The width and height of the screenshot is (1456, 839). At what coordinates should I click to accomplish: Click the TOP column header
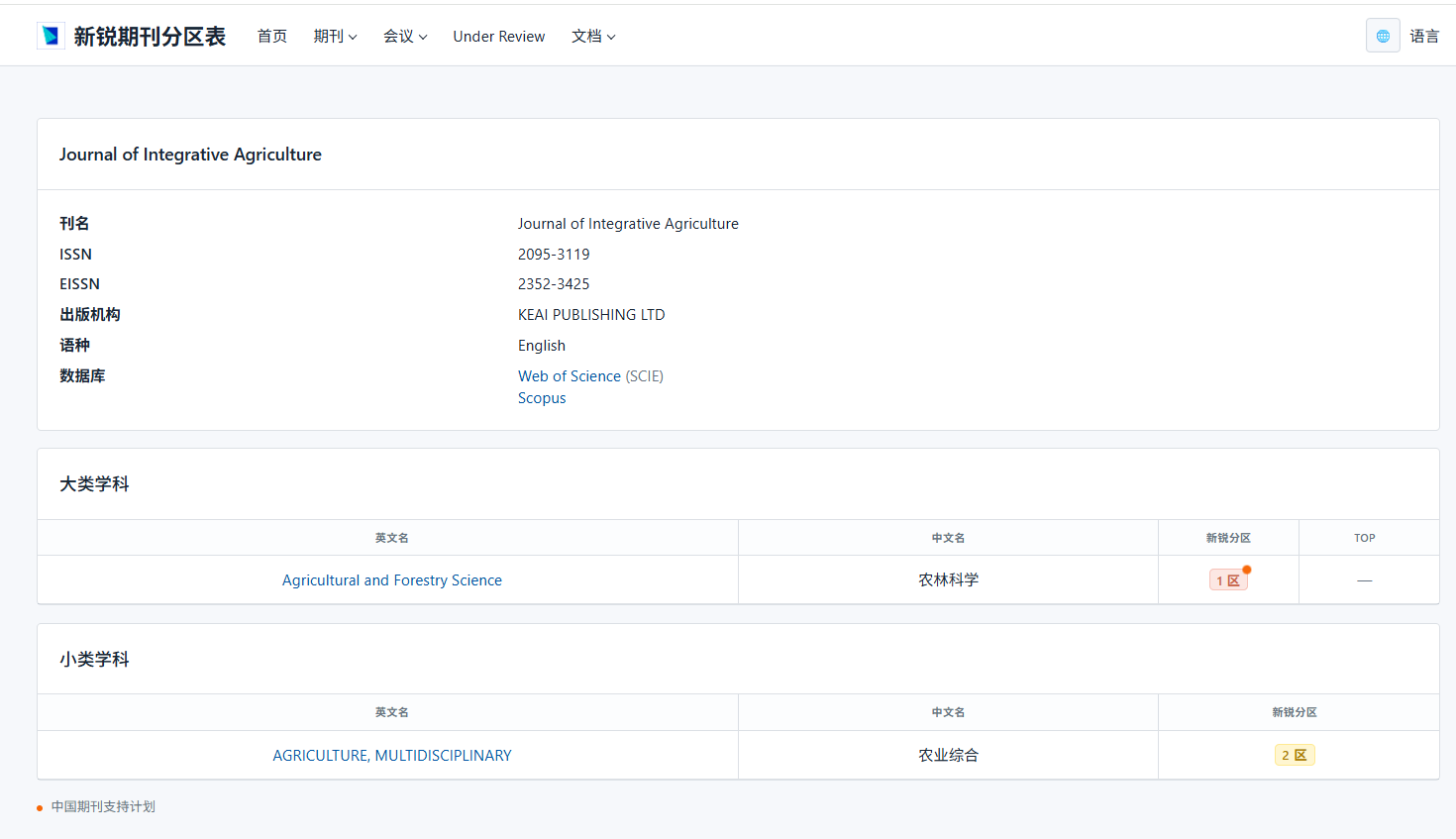pyautogui.click(x=1364, y=538)
